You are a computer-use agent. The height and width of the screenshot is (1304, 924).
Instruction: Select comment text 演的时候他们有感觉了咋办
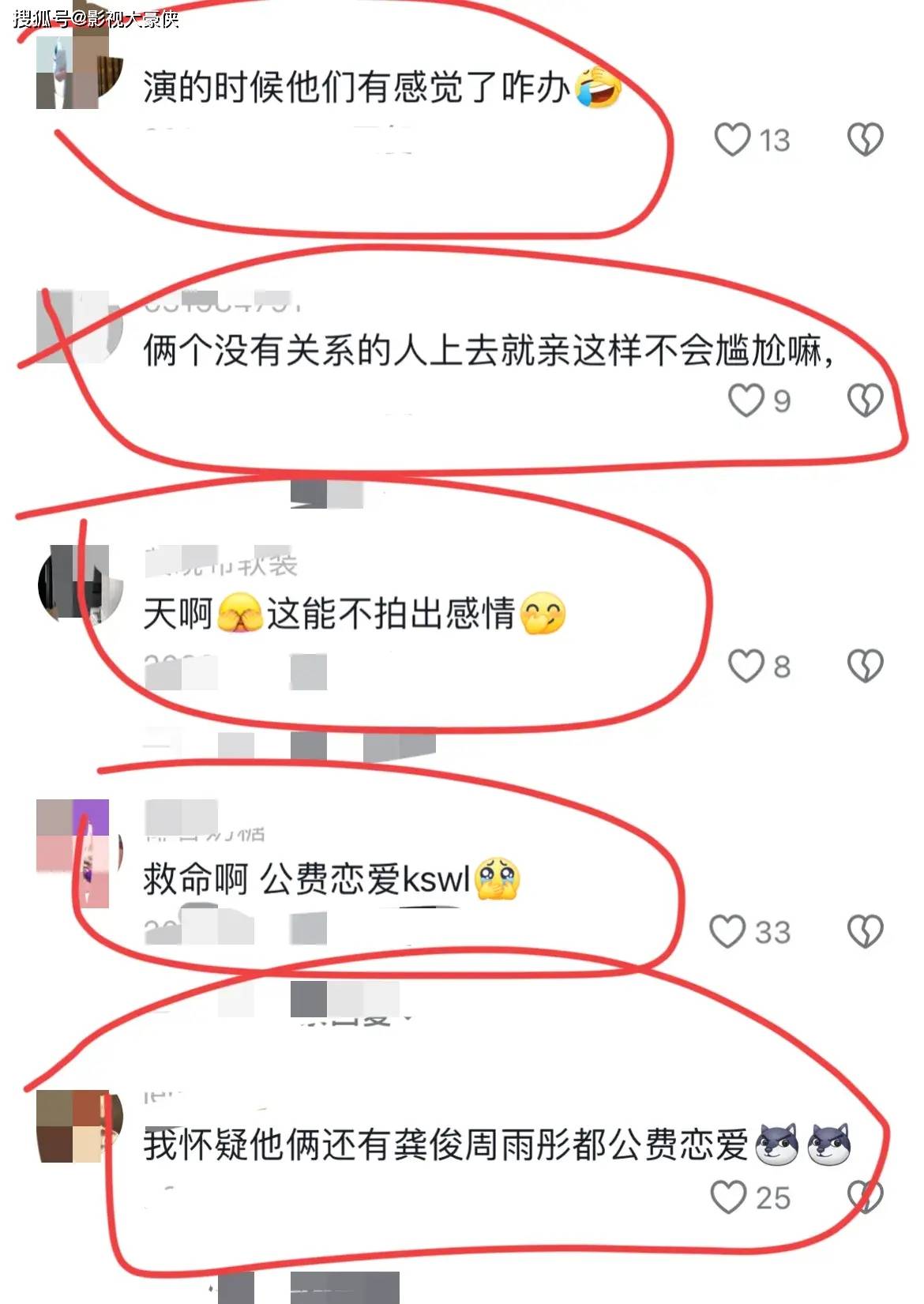355,87
